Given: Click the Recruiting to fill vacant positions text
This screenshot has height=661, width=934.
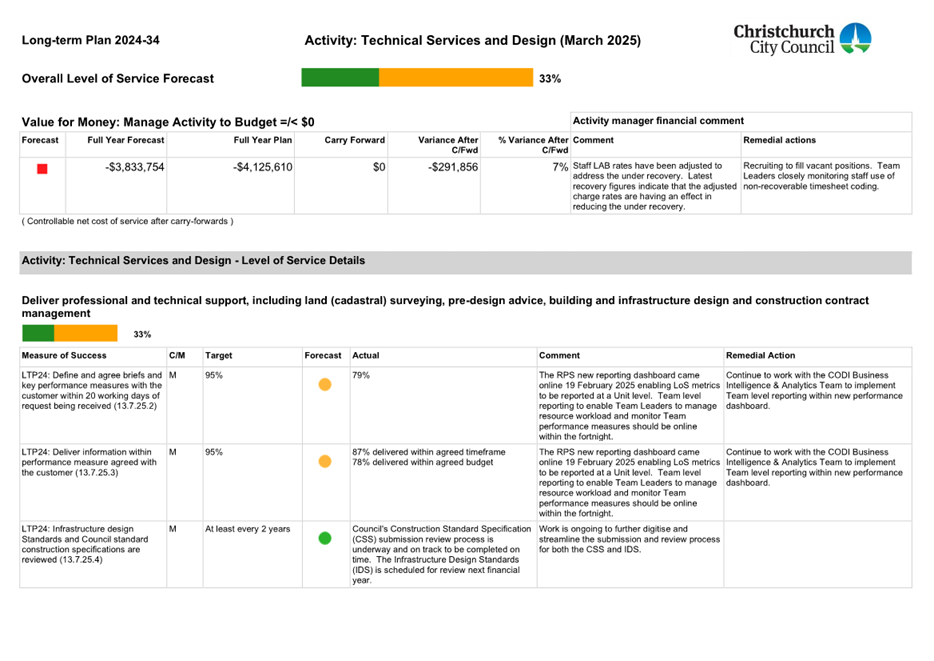Looking at the screenshot, I should coord(821,176).
